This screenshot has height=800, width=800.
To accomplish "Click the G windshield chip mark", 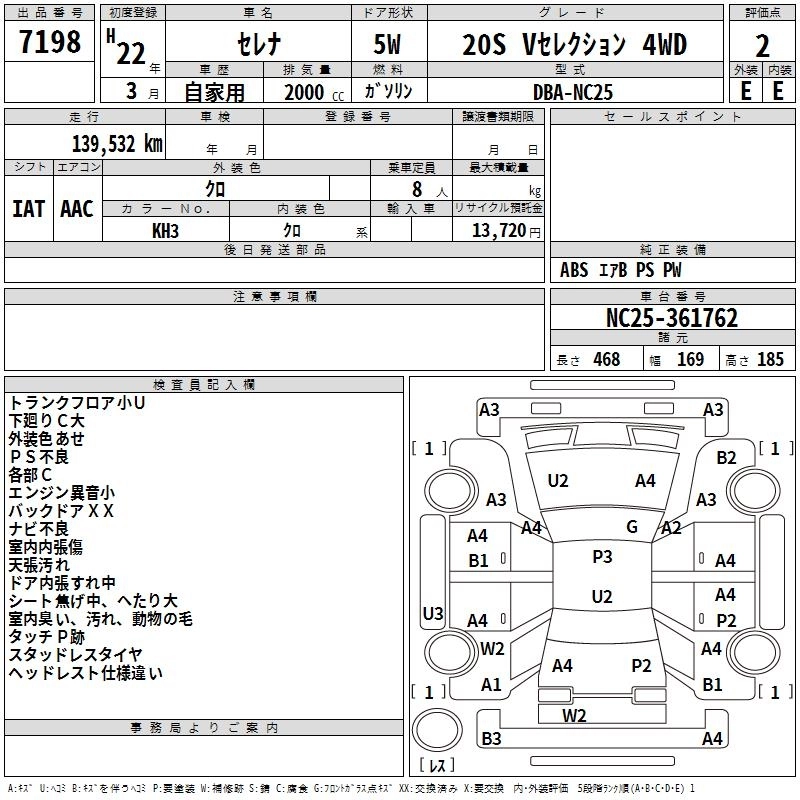I will 632,527.
